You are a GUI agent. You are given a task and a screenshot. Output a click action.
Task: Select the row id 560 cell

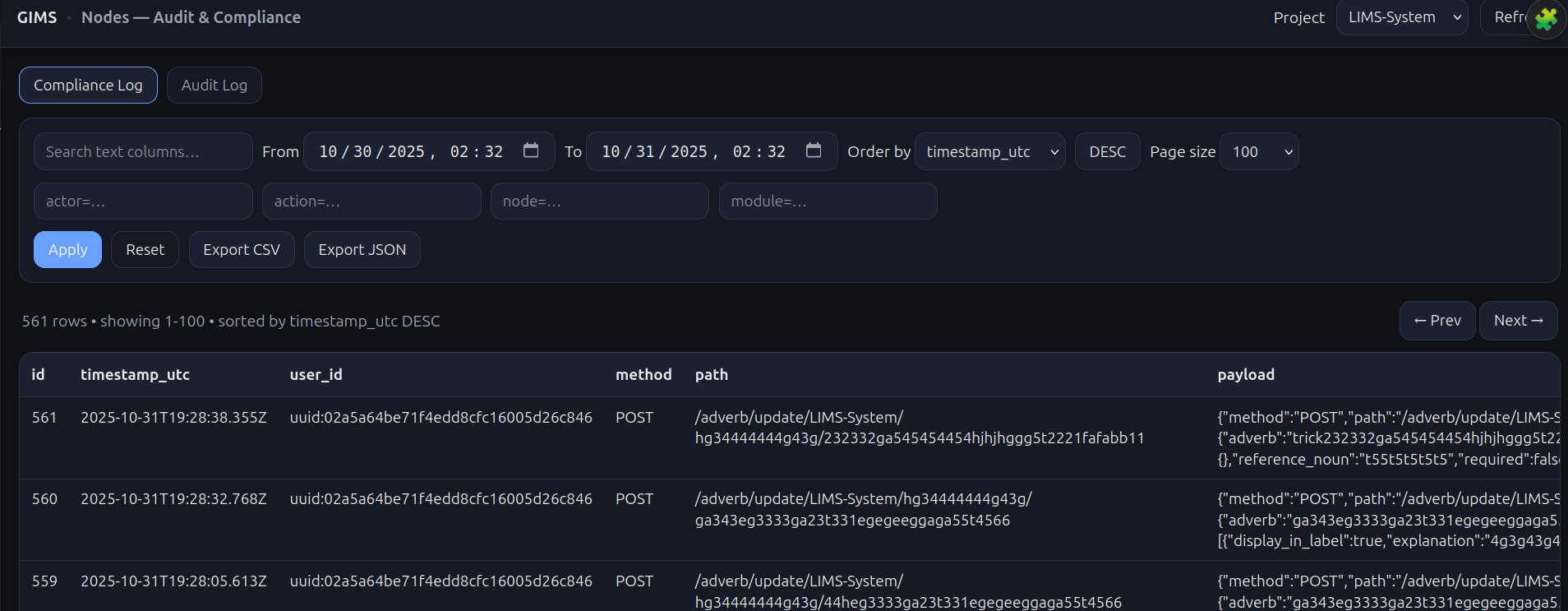coord(44,499)
